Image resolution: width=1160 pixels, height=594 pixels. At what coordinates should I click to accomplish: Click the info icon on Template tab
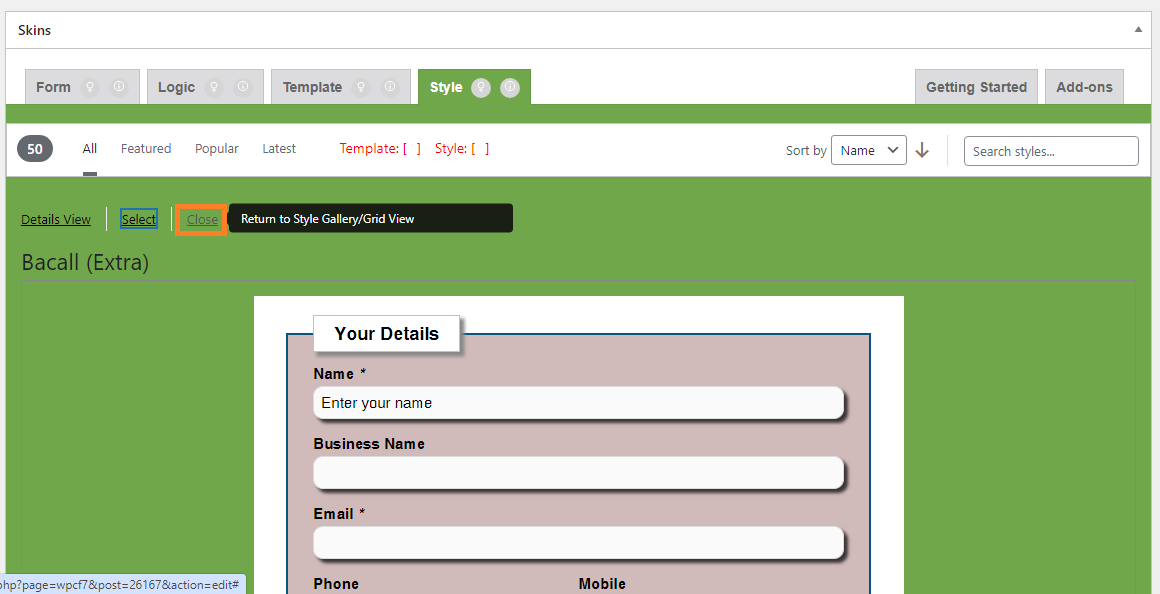(390, 87)
